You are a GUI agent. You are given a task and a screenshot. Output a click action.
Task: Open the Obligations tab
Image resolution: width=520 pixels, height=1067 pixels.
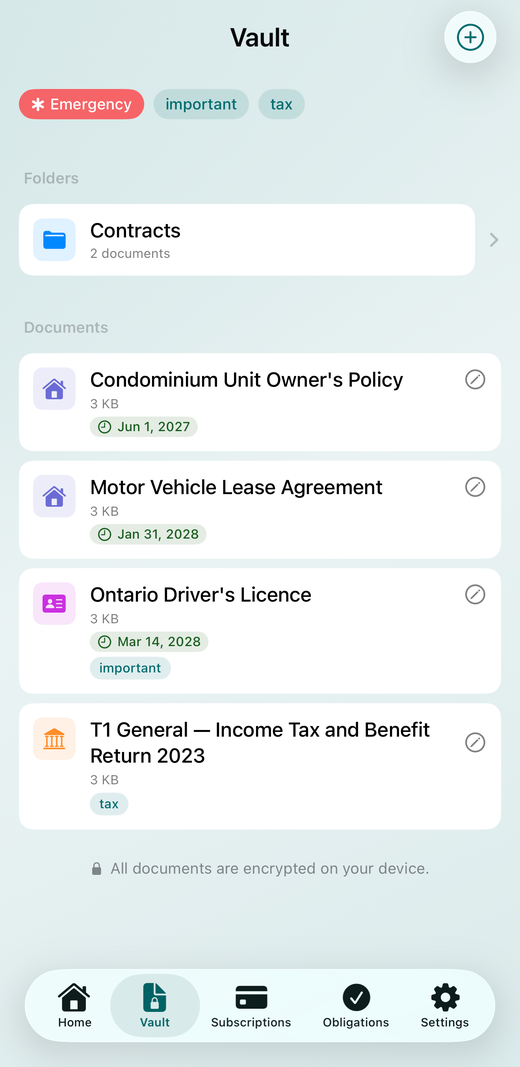356,1006
